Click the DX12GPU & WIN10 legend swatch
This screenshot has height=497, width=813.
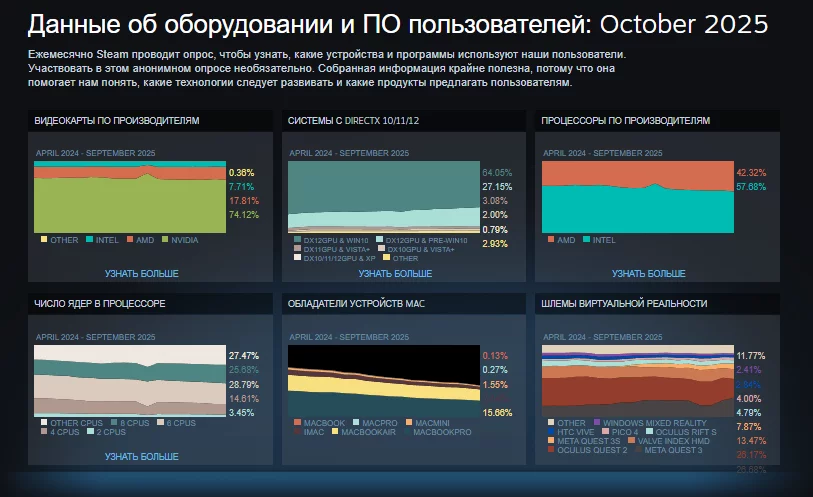click(297, 240)
